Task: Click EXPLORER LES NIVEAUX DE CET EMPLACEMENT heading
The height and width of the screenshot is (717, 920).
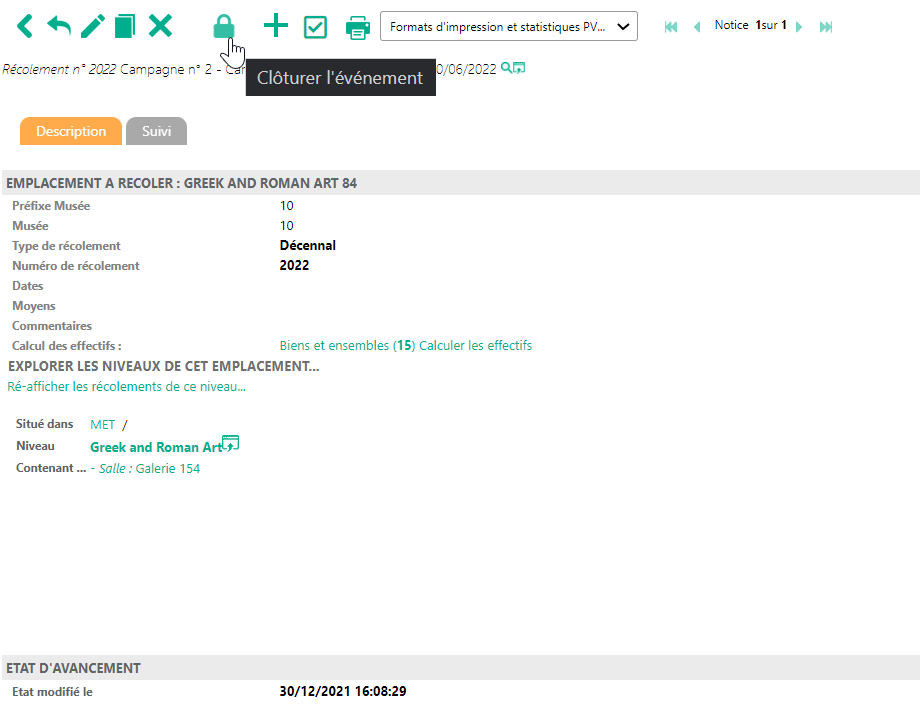Action: pyautogui.click(x=164, y=366)
